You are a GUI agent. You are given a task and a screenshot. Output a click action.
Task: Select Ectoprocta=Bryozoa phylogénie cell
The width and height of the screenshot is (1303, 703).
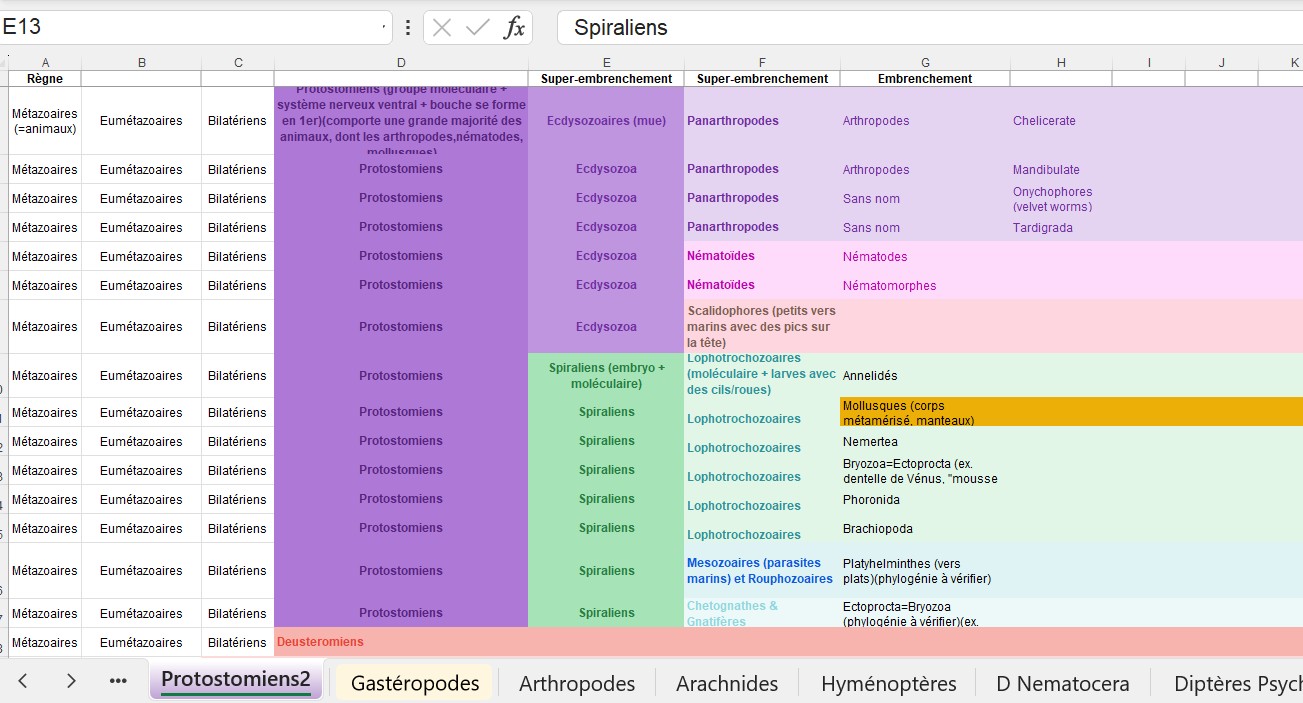click(x=925, y=613)
